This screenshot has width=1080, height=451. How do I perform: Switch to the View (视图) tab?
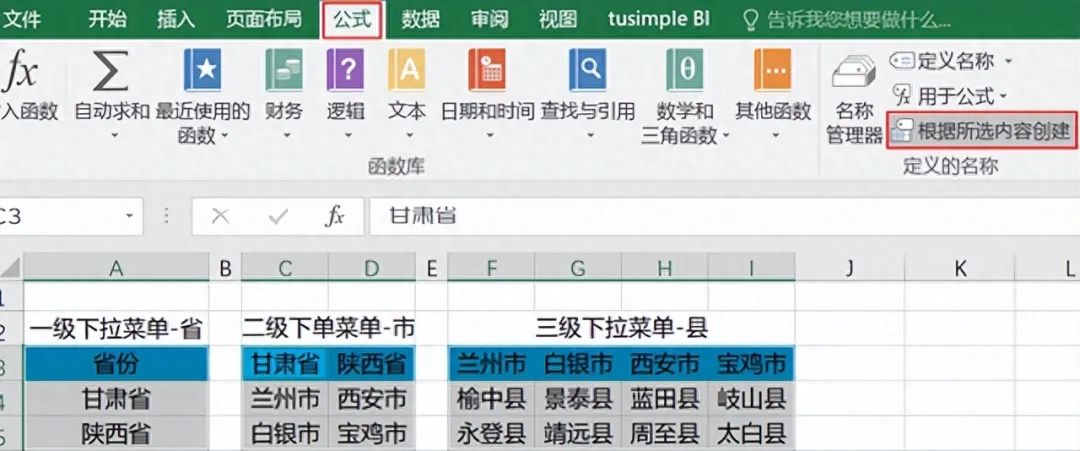click(558, 19)
